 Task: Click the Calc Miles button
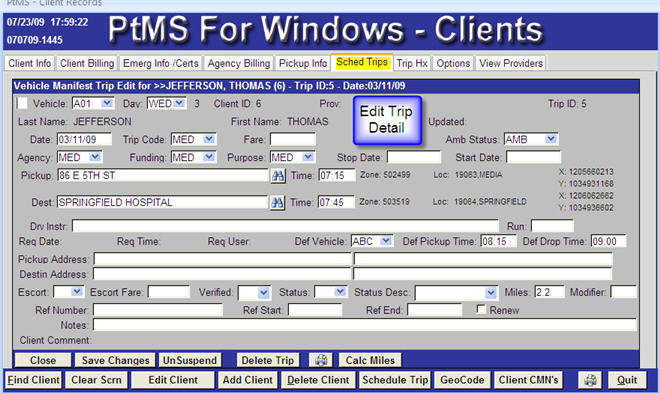point(370,360)
